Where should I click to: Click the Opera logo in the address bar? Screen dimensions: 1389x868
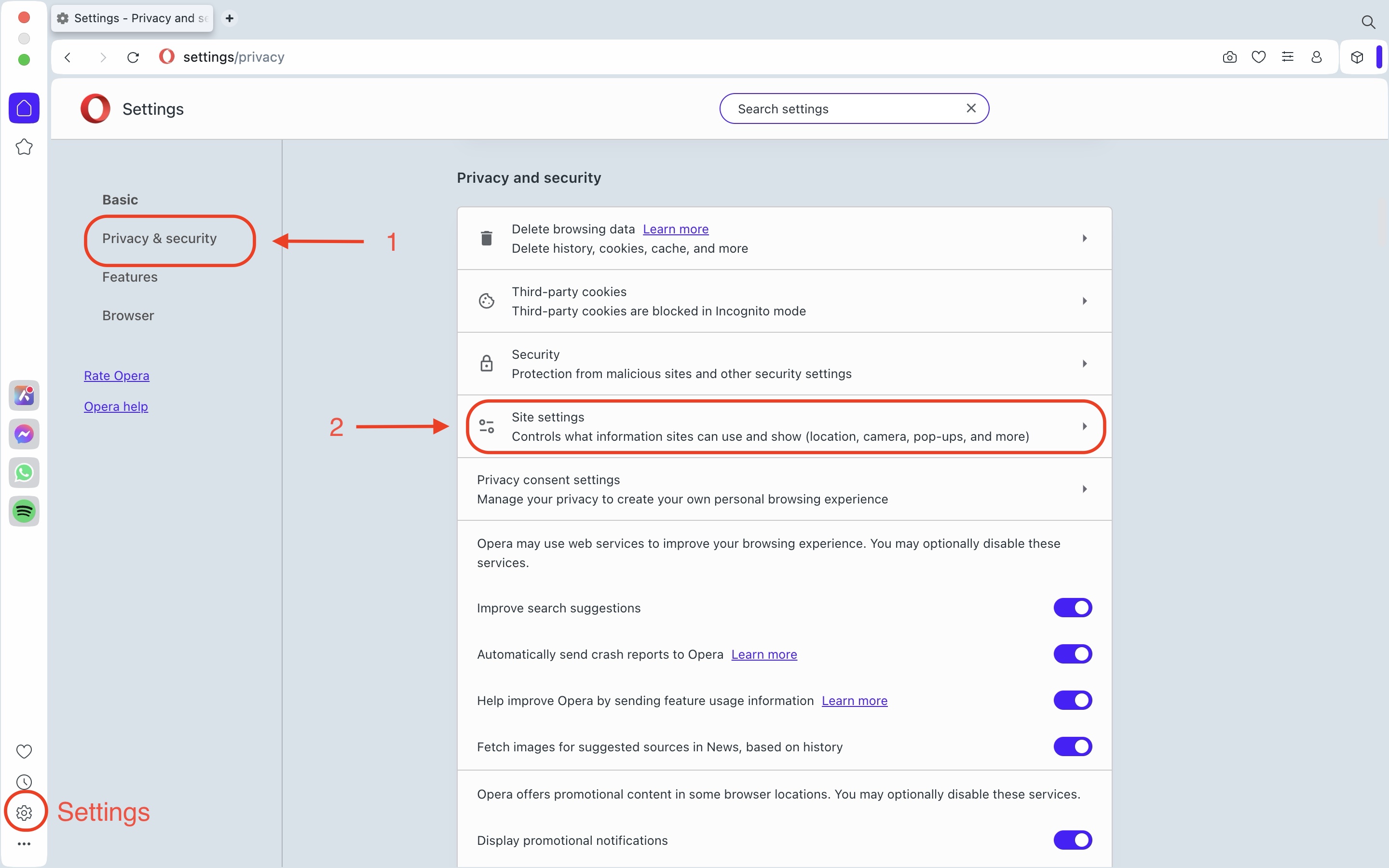pyautogui.click(x=166, y=56)
